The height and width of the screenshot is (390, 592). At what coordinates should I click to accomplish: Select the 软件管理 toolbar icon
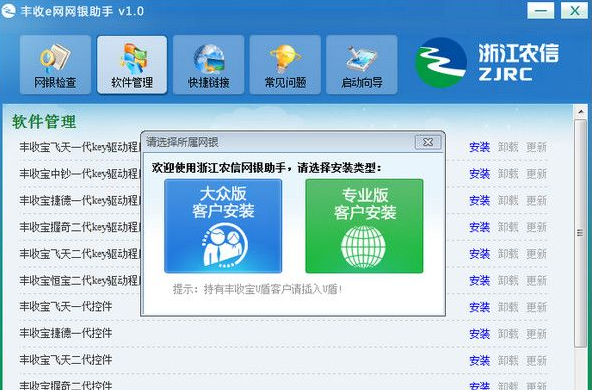pos(132,65)
